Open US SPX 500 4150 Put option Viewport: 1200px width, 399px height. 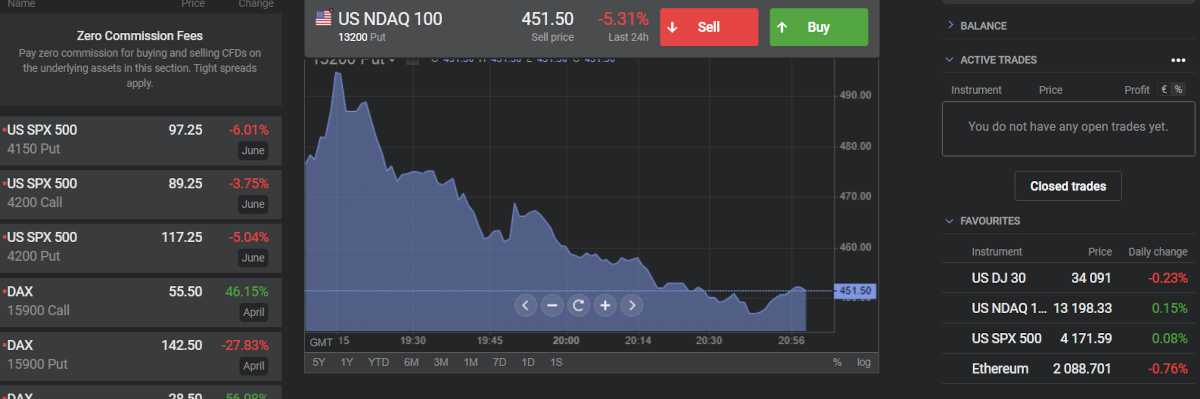(x=141, y=140)
